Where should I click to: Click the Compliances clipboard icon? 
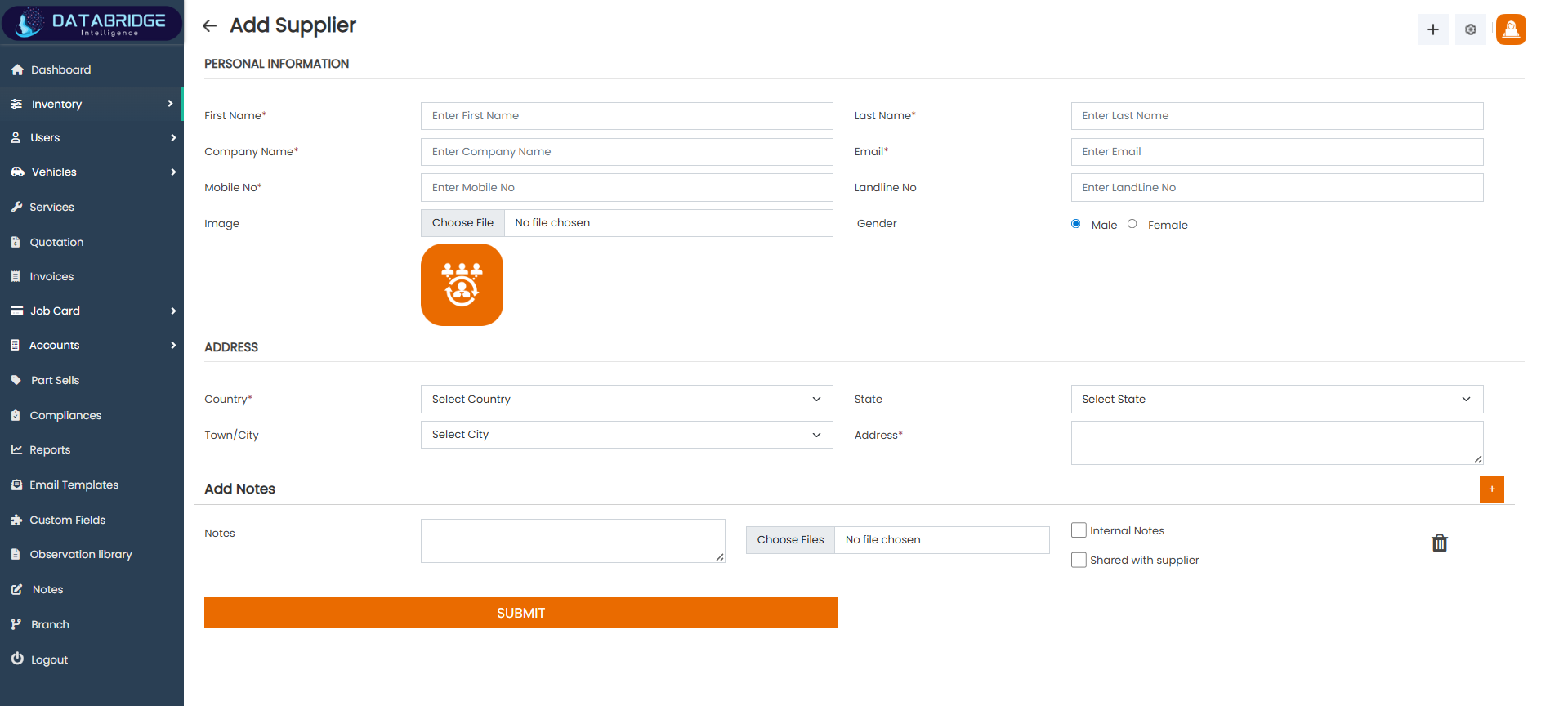click(x=16, y=416)
